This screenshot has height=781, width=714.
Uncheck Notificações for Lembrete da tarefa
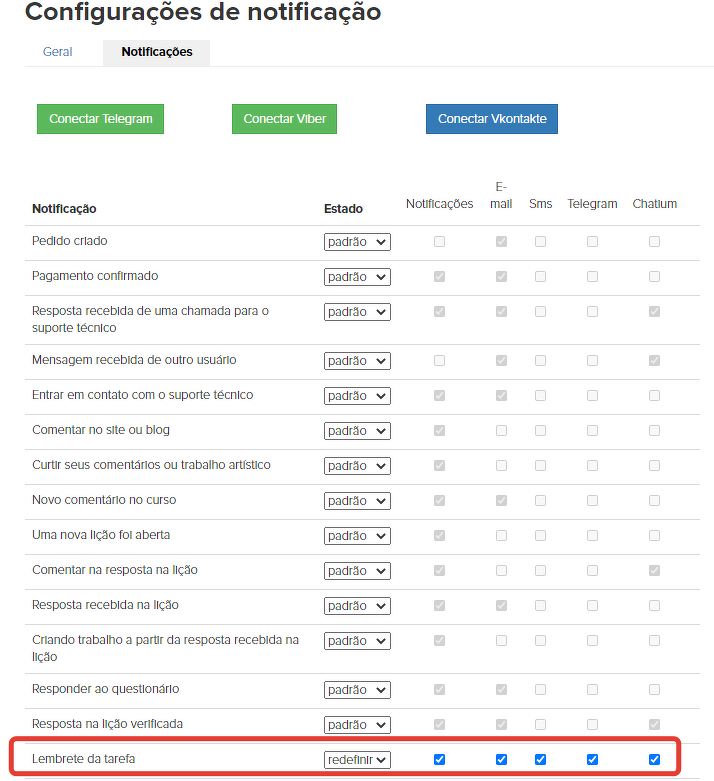[x=439, y=760]
